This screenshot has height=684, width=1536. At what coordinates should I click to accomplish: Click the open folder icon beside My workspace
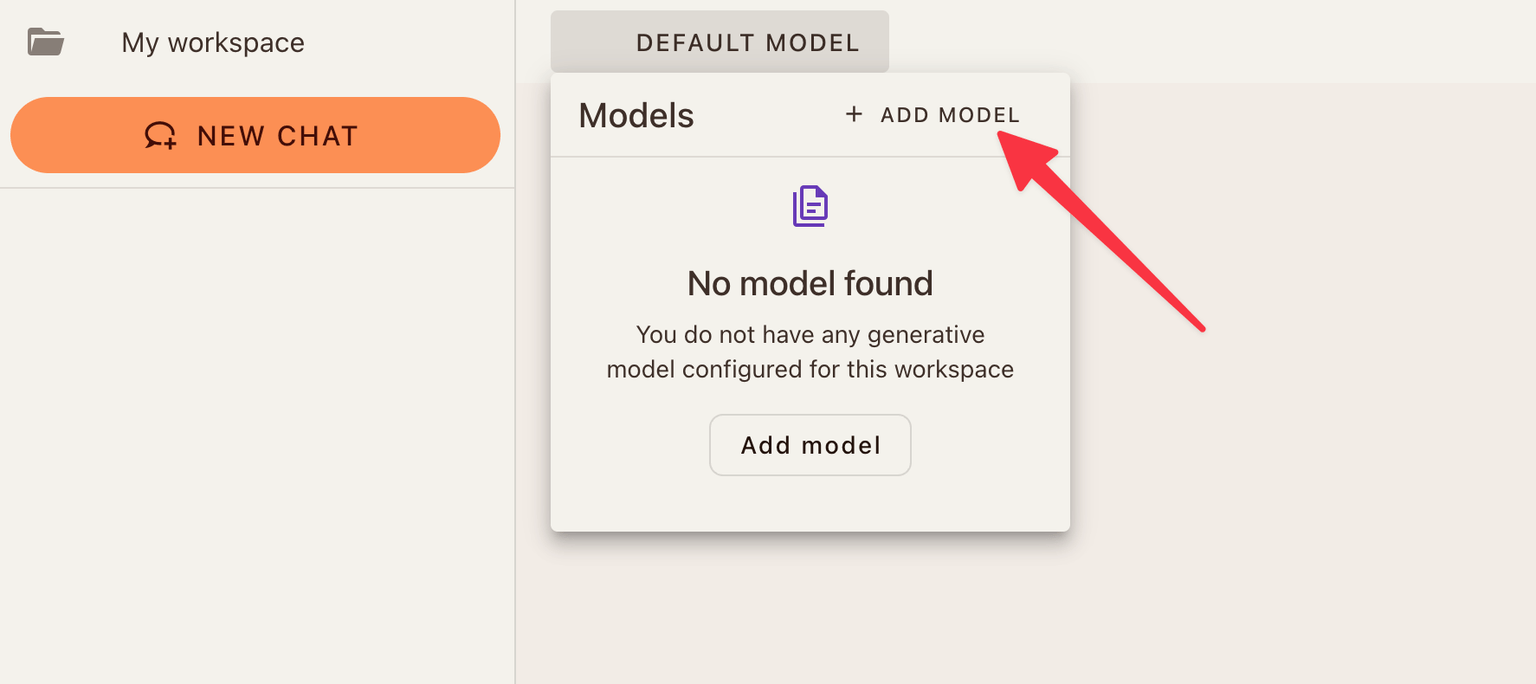coord(46,42)
